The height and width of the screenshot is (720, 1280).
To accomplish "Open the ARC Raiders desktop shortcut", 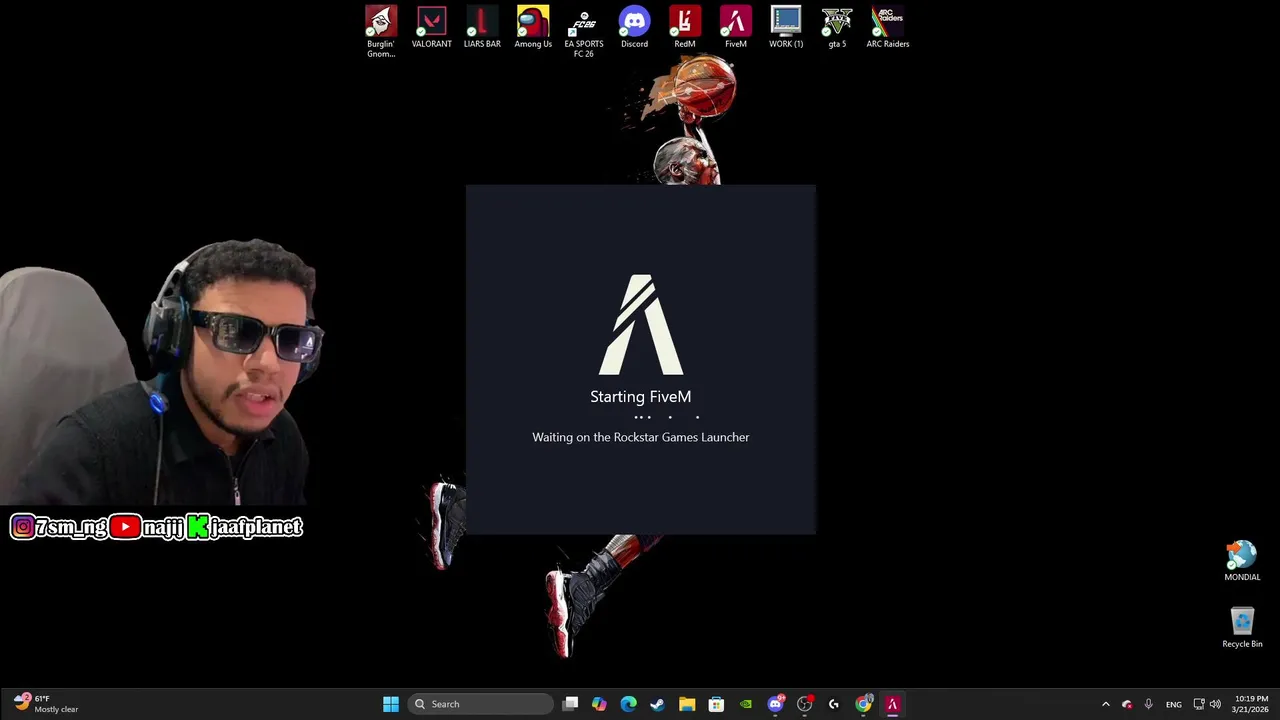I will pos(887,28).
